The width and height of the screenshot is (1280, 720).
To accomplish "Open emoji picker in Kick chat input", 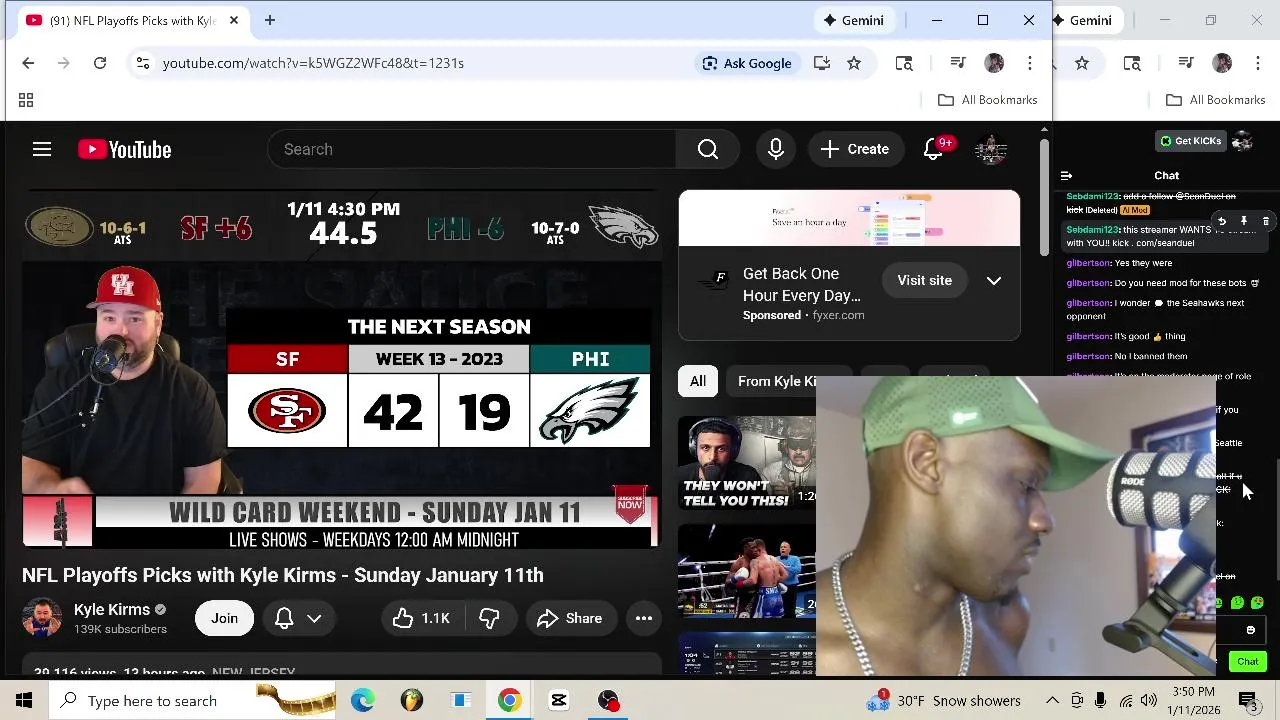I will 1250,630.
